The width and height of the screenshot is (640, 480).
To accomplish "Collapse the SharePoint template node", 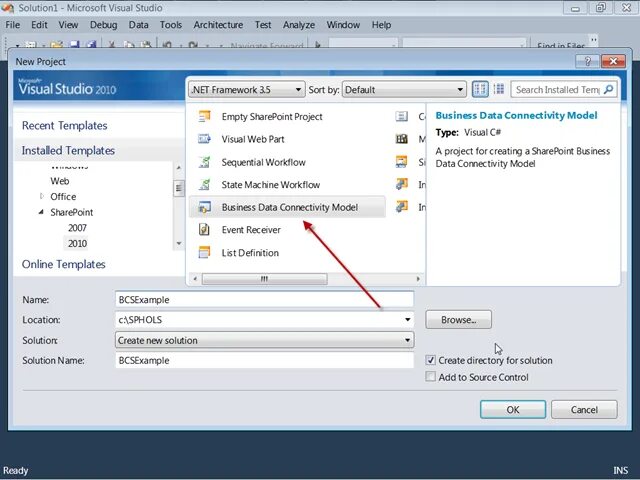I will click(41, 212).
